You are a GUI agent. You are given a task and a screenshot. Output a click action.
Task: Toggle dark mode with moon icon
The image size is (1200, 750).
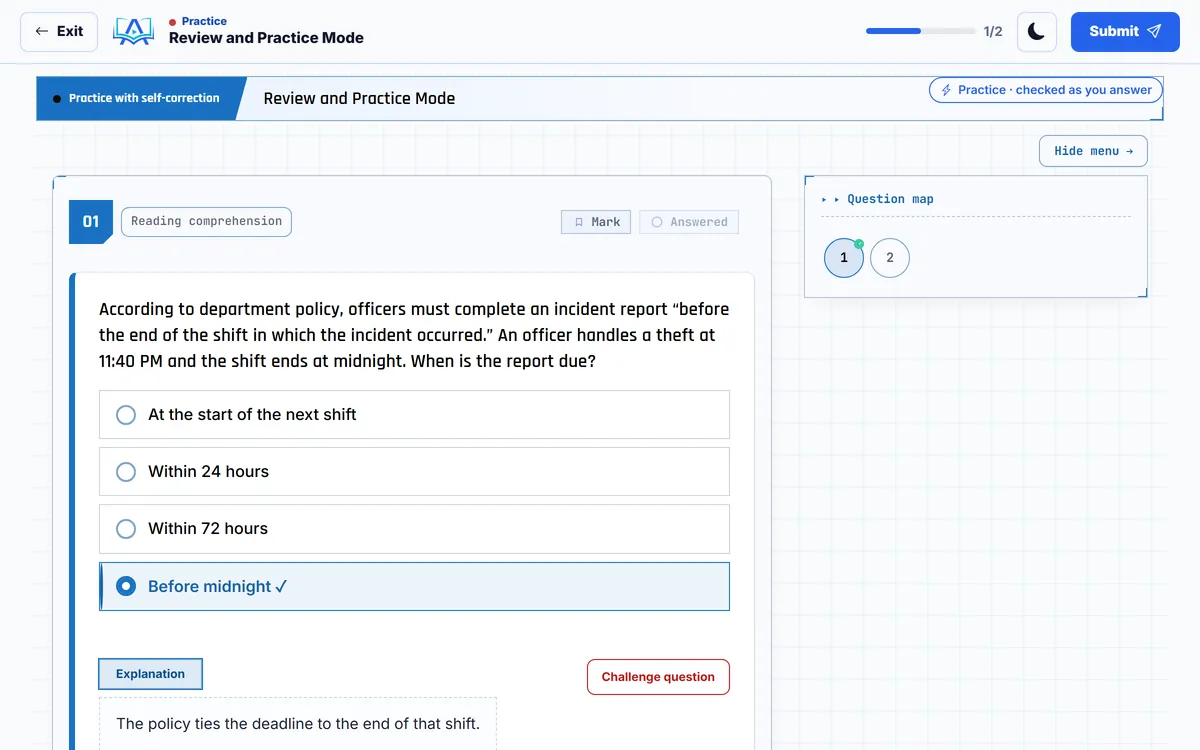click(1037, 32)
